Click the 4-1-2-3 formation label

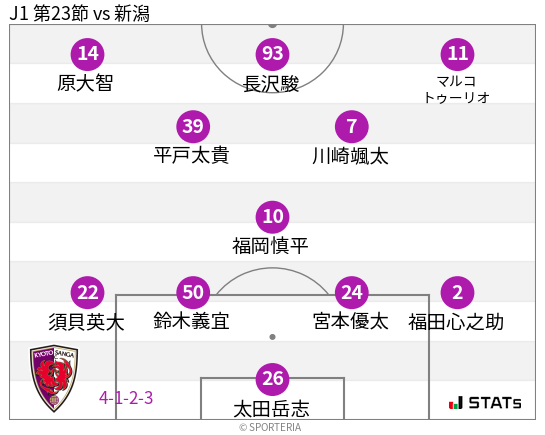coord(126,398)
